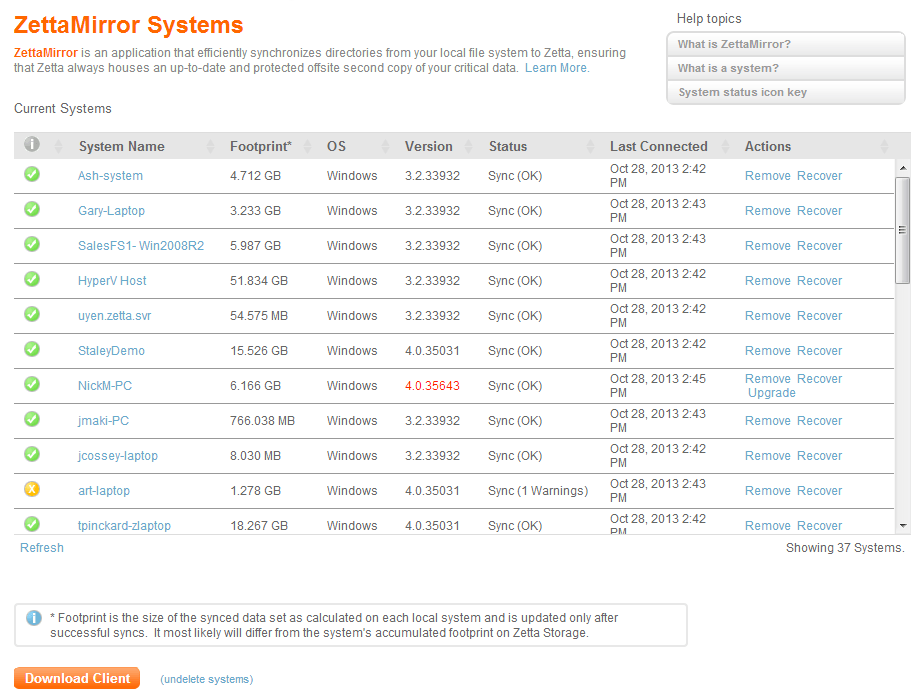
Task: Click the green status icon for Ash-system
Action: (32, 174)
